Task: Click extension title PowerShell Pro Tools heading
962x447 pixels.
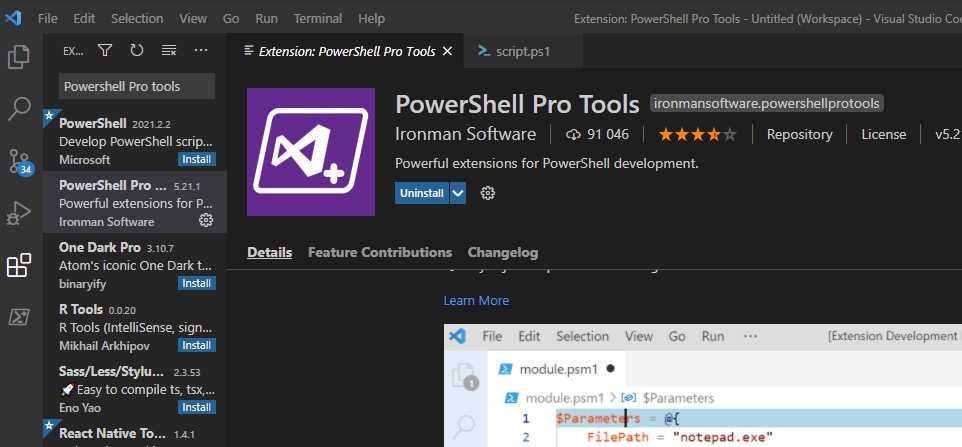Action: coord(517,104)
